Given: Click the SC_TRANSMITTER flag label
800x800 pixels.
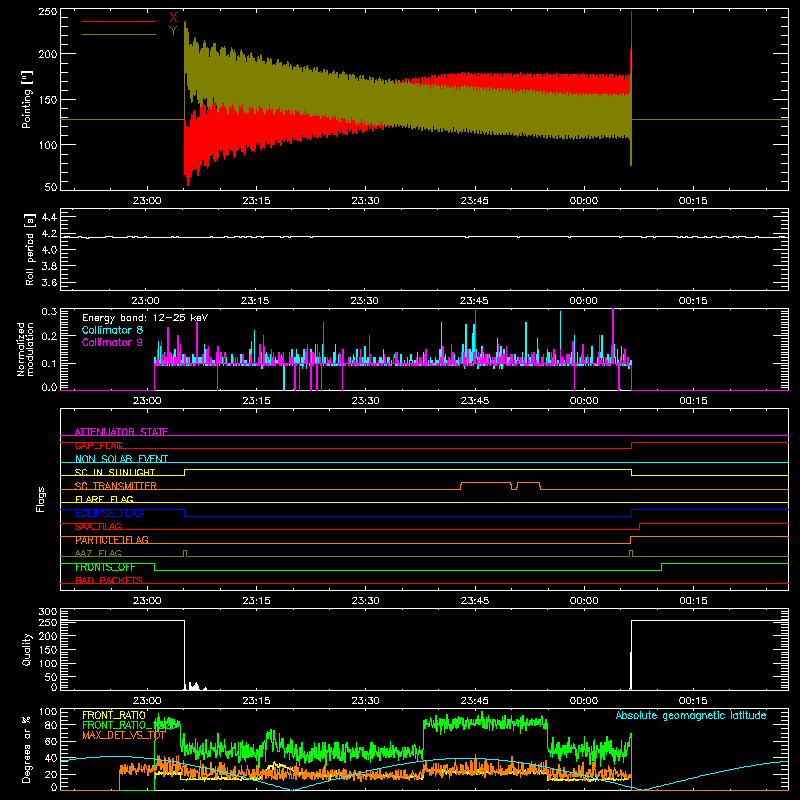Looking at the screenshot, I should pyautogui.click(x=116, y=486).
